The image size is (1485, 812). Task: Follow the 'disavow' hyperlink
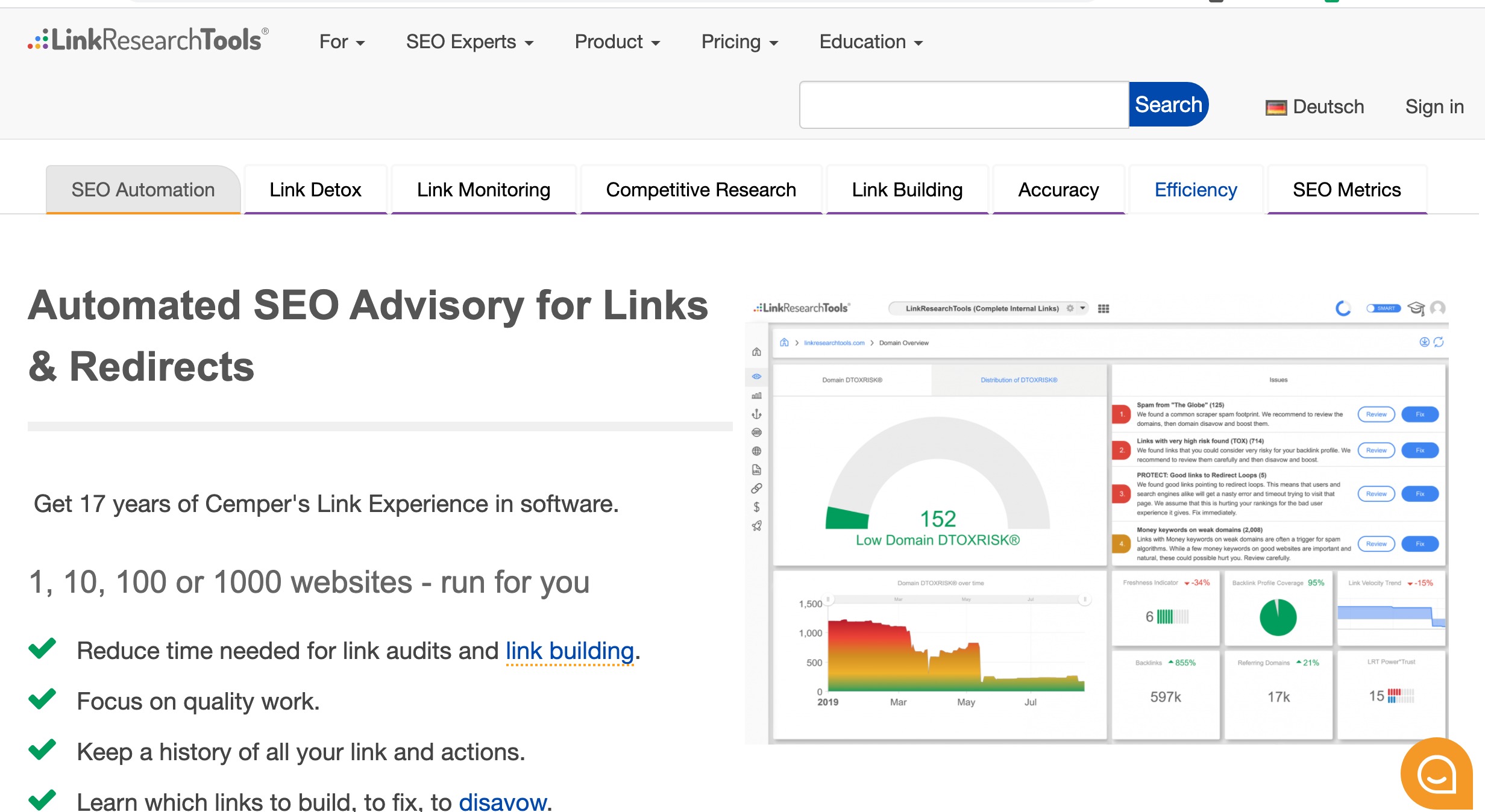503,802
